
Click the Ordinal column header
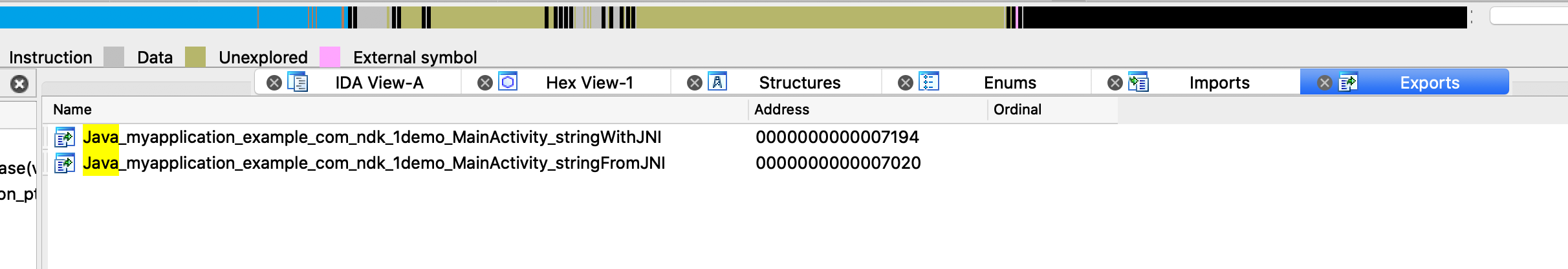click(x=1017, y=109)
